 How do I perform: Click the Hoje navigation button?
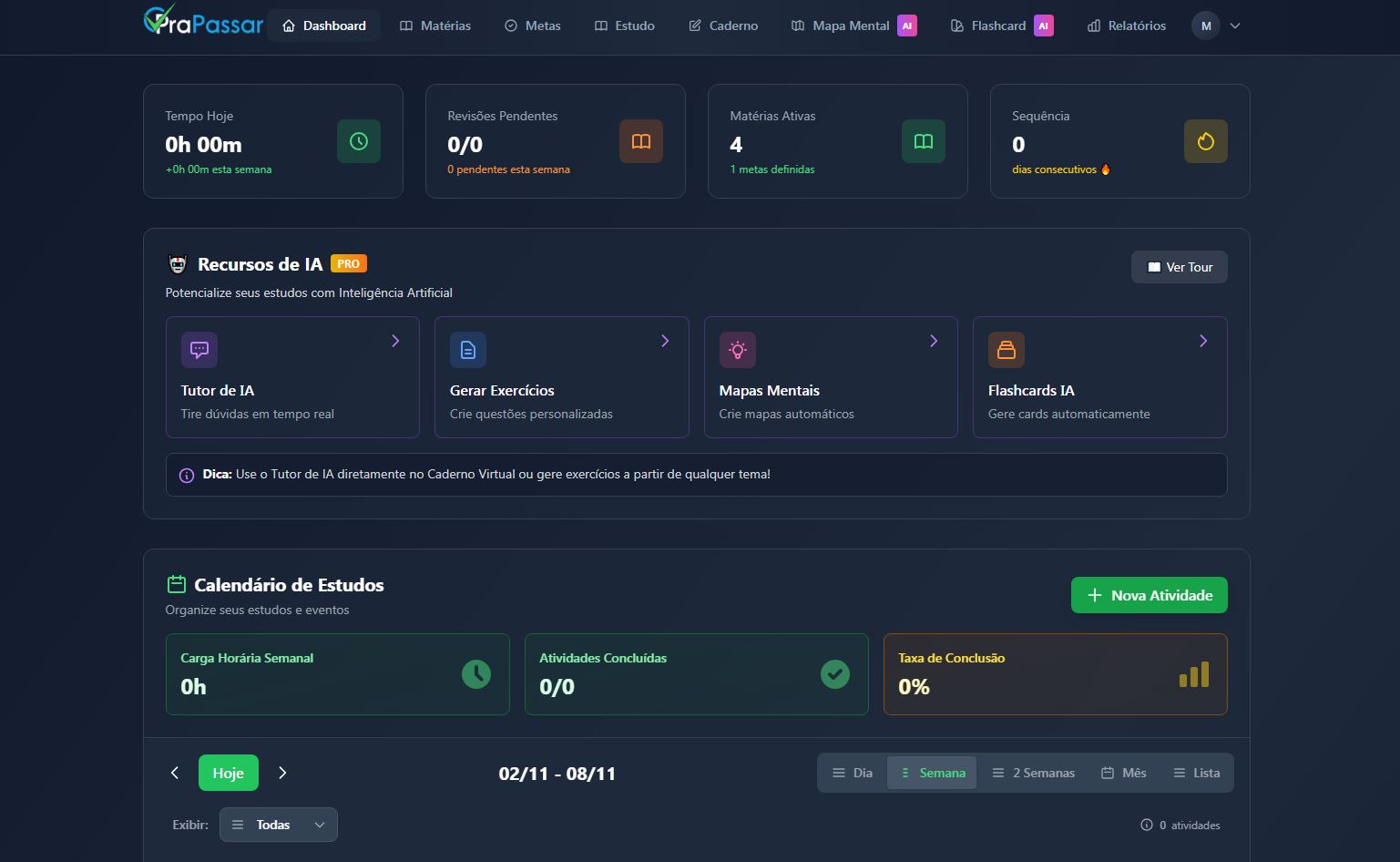click(228, 772)
